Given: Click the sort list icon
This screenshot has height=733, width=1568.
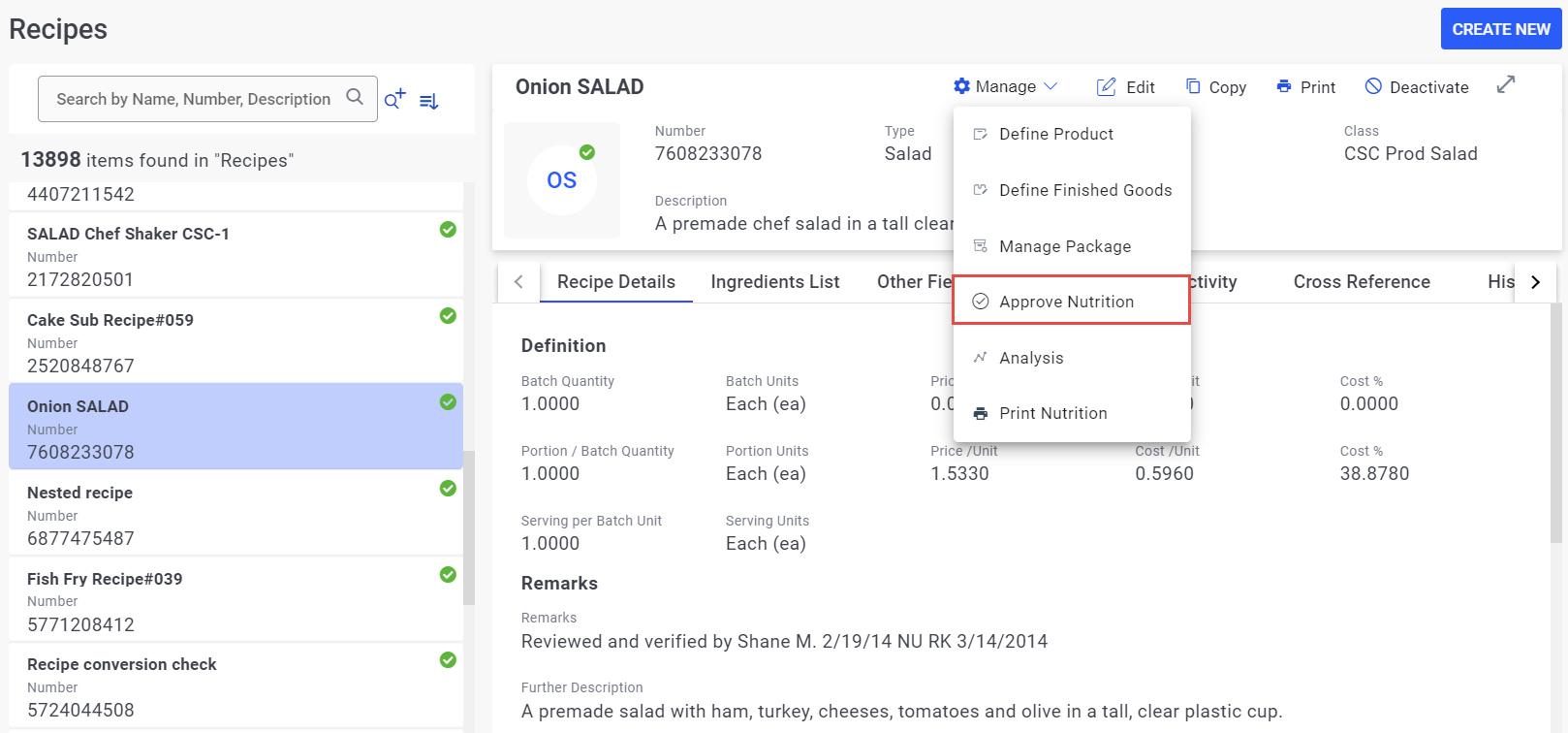Looking at the screenshot, I should 429,101.
